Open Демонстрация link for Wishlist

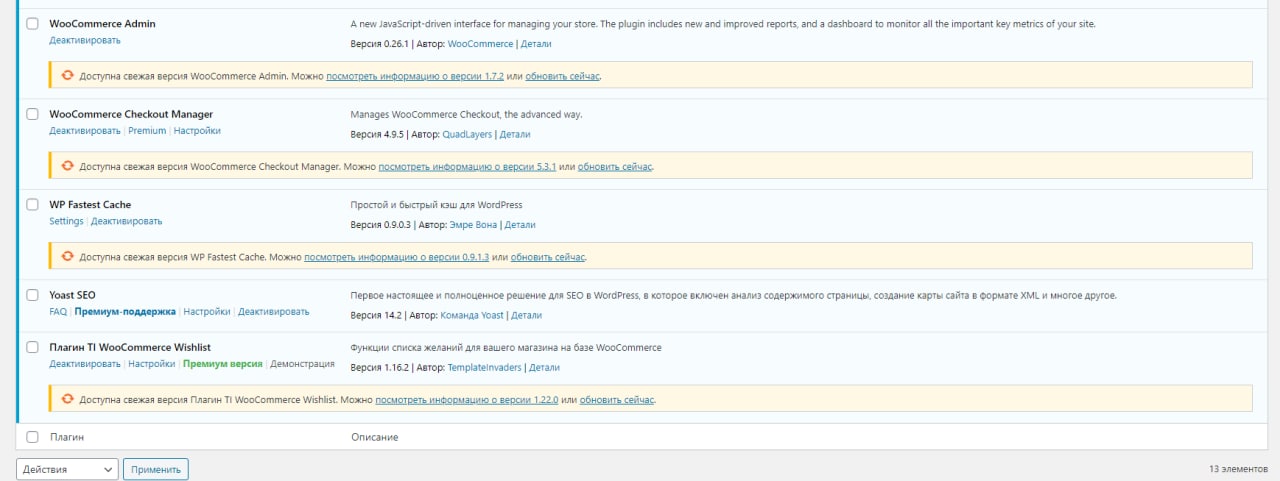pyautogui.click(x=302, y=364)
